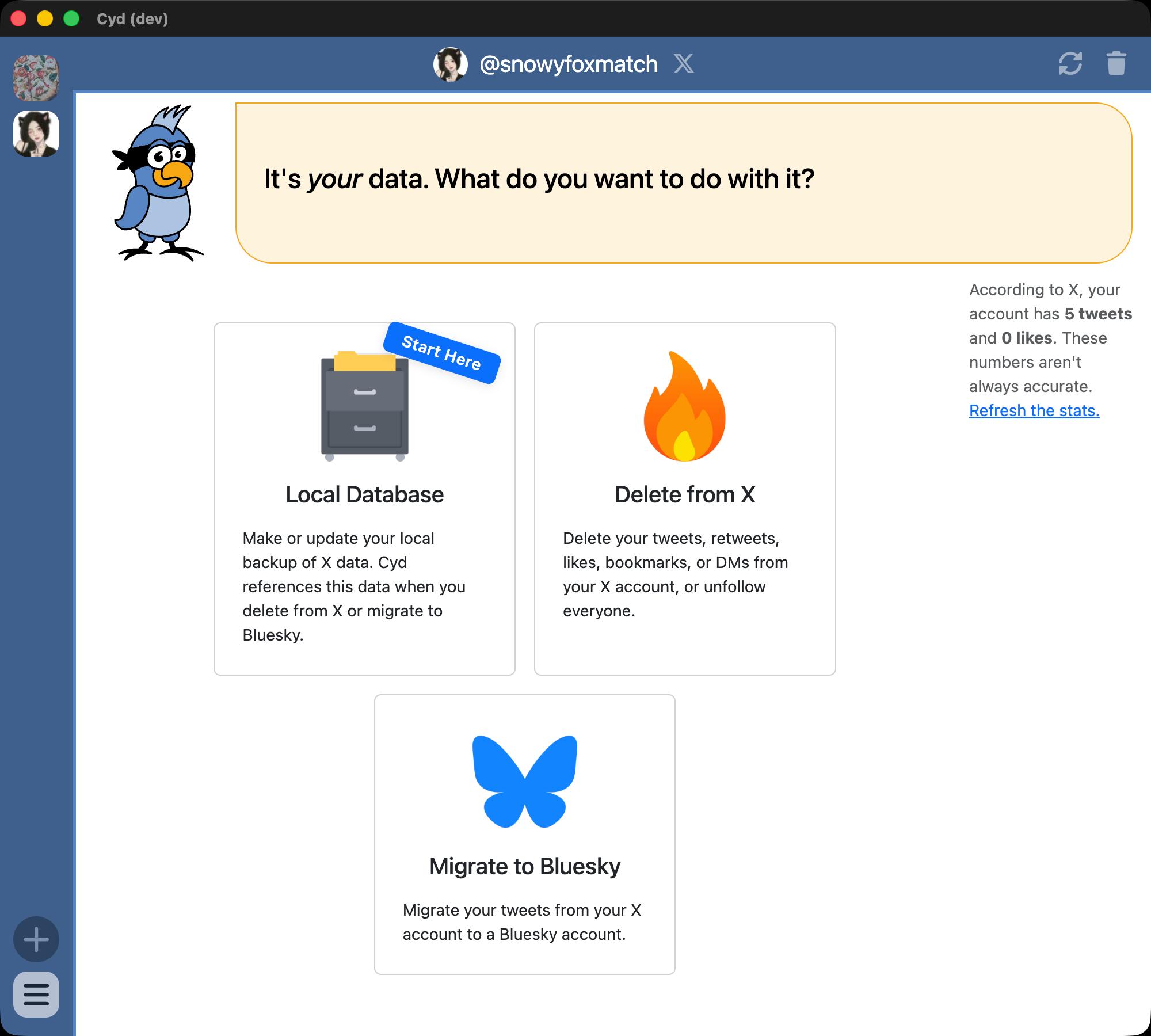Image resolution: width=1151 pixels, height=1036 pixels.
Task: Click the filing cabinet icon
Action: point(364,406)
